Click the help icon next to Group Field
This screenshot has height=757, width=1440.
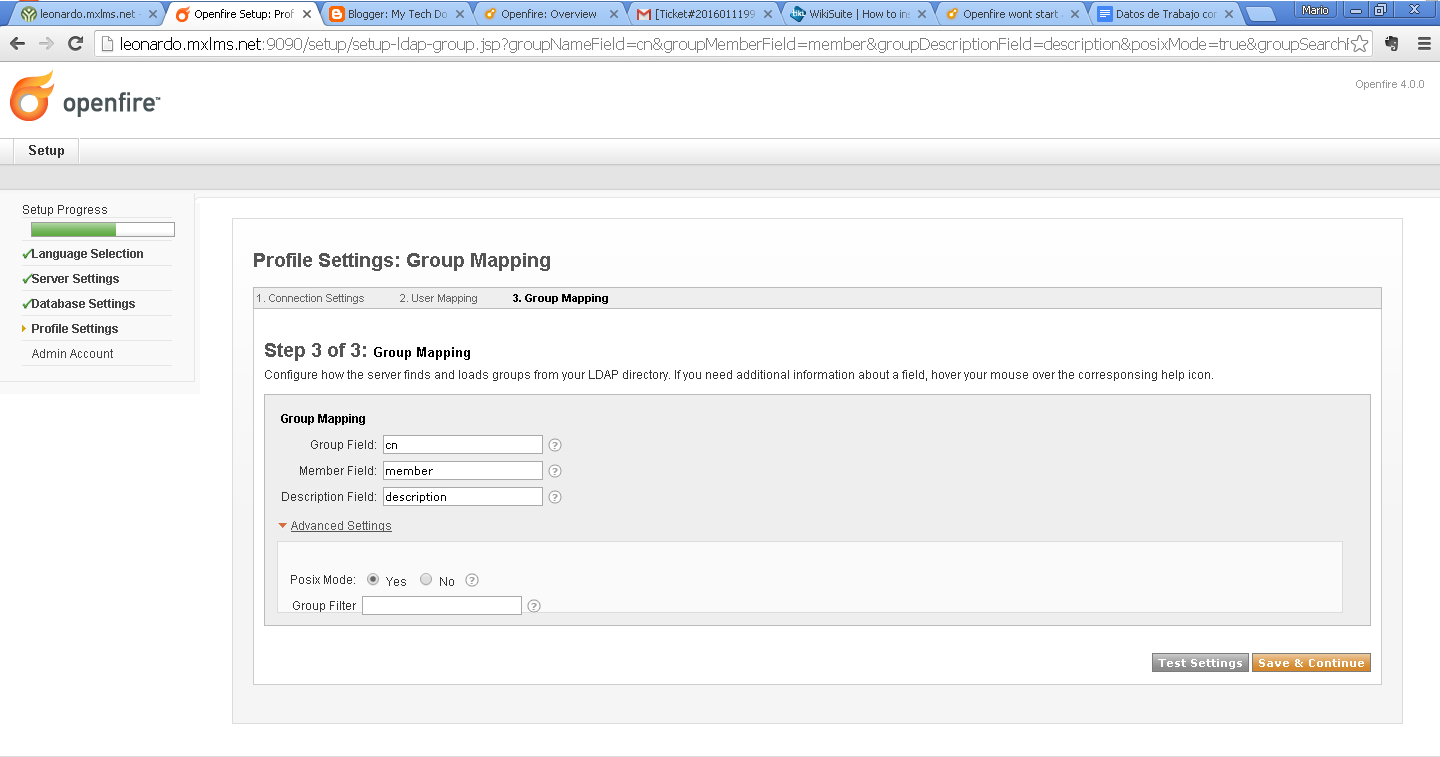[555, 445]
